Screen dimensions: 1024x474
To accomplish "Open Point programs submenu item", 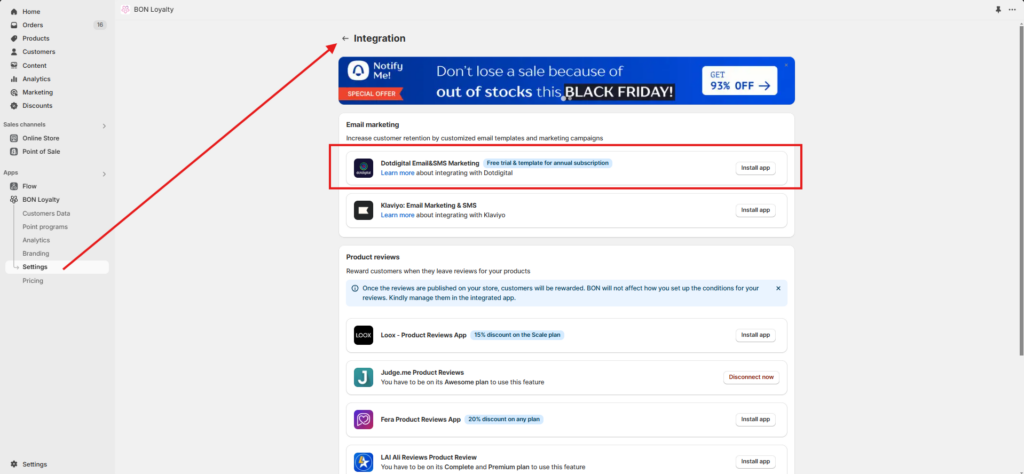I will [x=45, y=227].
